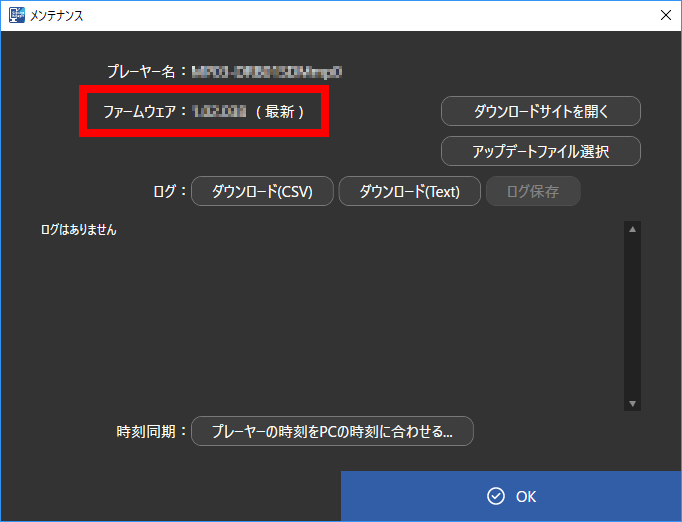Click the app icon in the title bar

click(x=17, y=15)
